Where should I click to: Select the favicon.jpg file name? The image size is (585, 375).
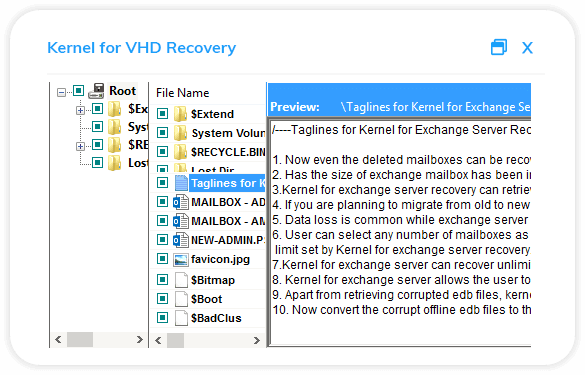pyautogui.click(x=220, y=259)
